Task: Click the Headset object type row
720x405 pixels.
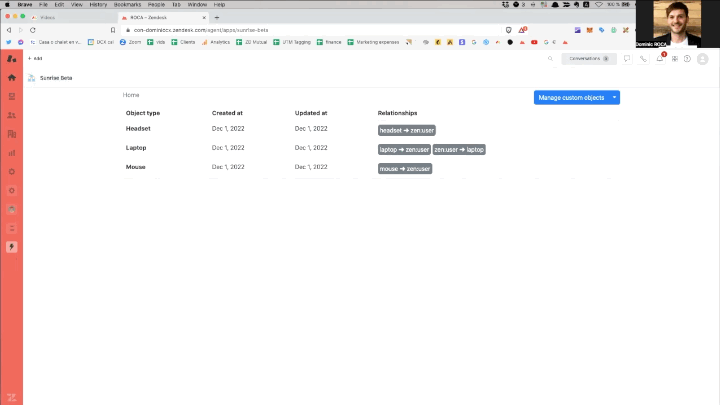Action: pos(138,130)
